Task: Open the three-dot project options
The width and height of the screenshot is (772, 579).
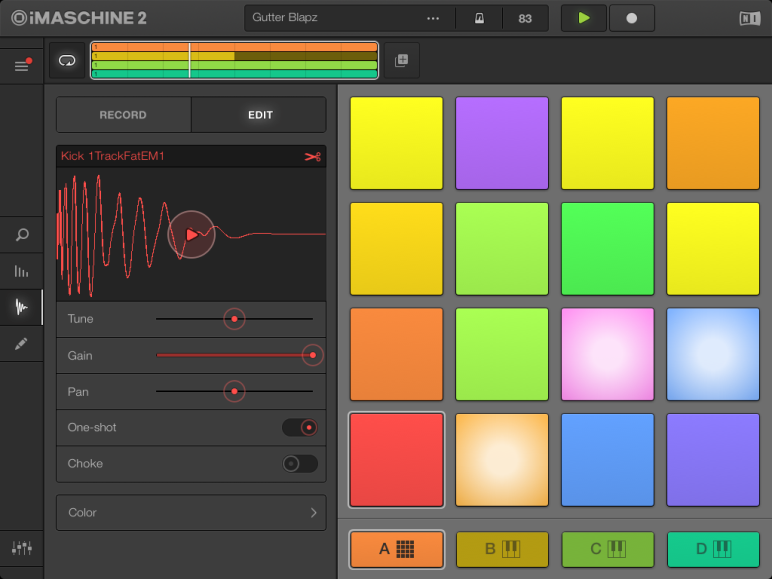Action: 433,19
